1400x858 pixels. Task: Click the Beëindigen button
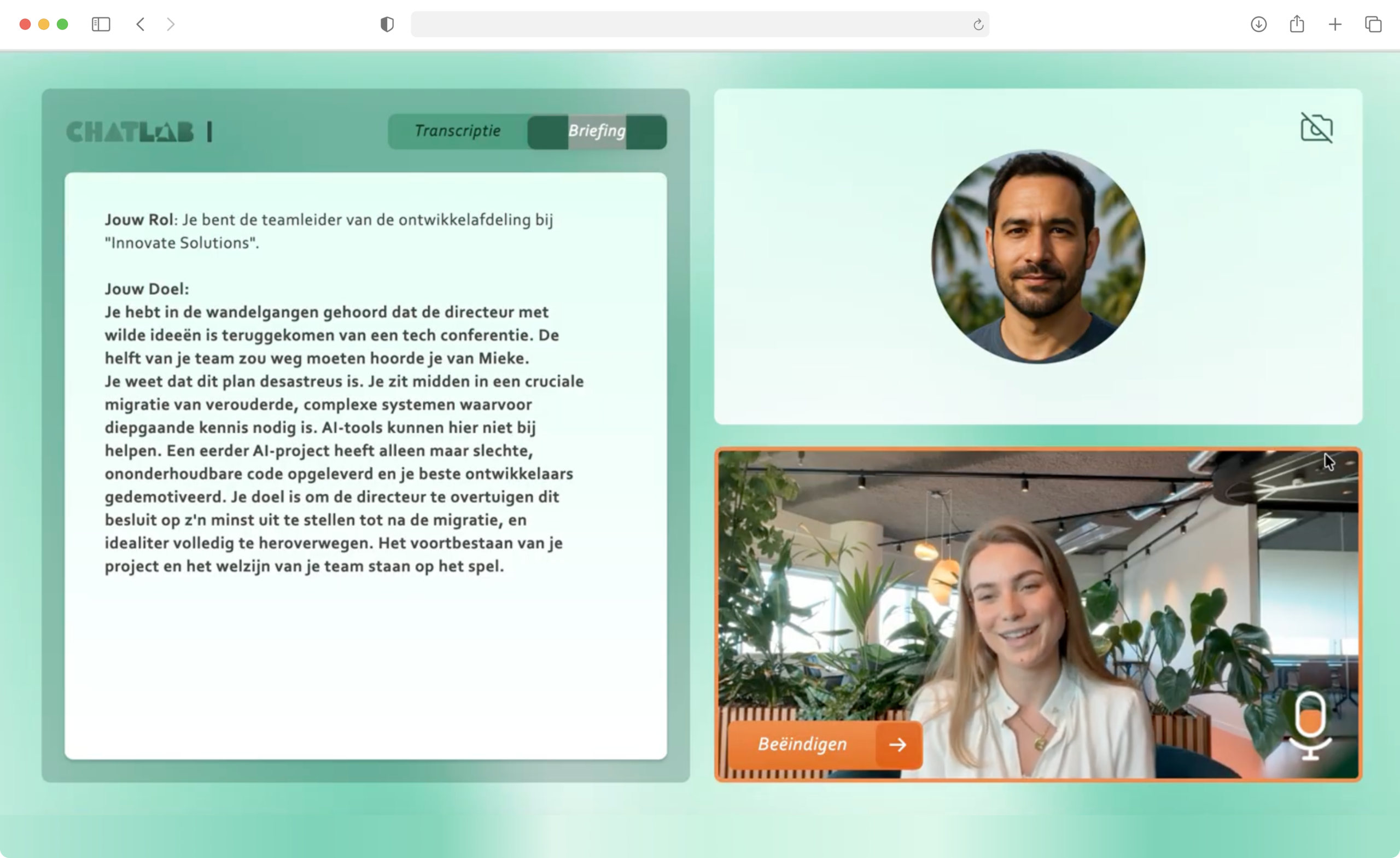tap(802, 744)
